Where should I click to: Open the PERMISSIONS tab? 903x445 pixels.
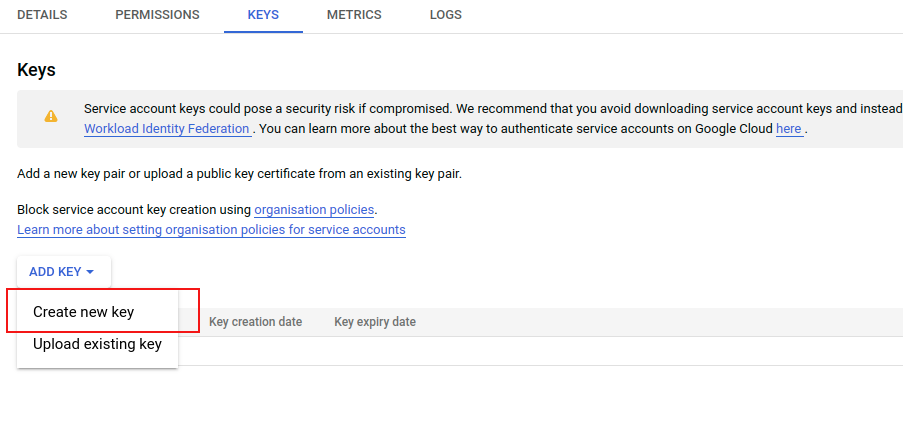(x=157, y=15)
